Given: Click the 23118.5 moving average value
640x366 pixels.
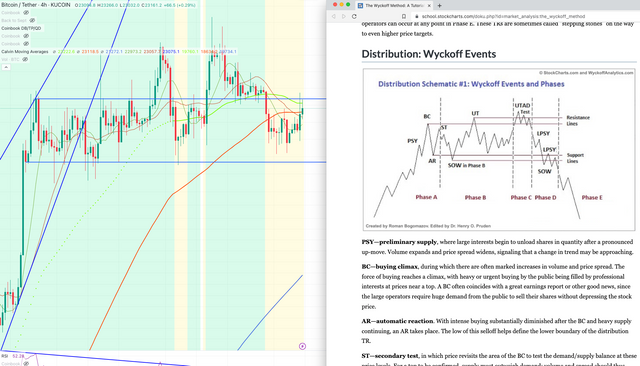Looking at the screenshot, I should tap(90, 52).
